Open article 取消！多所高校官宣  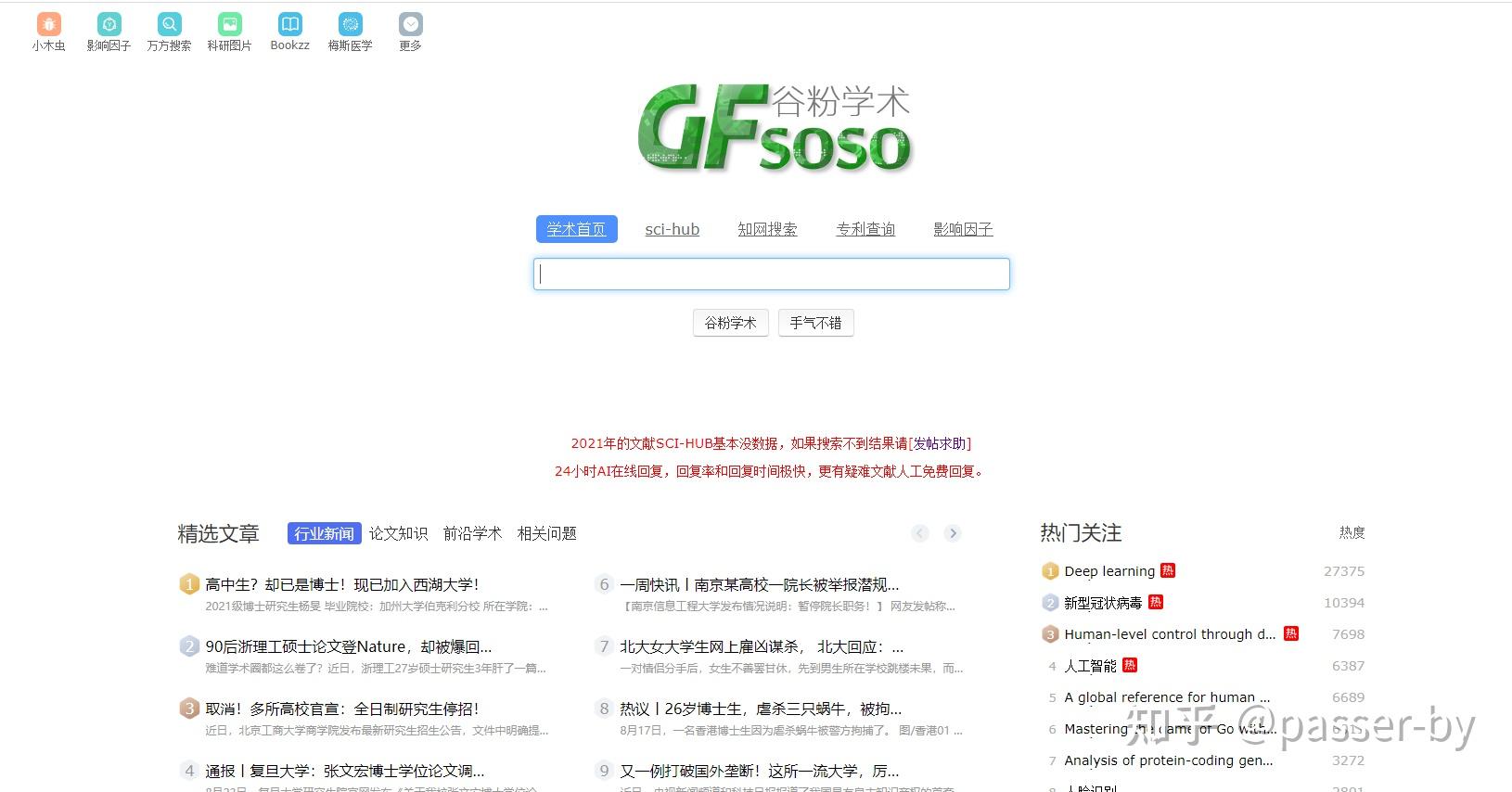point(342,709)
